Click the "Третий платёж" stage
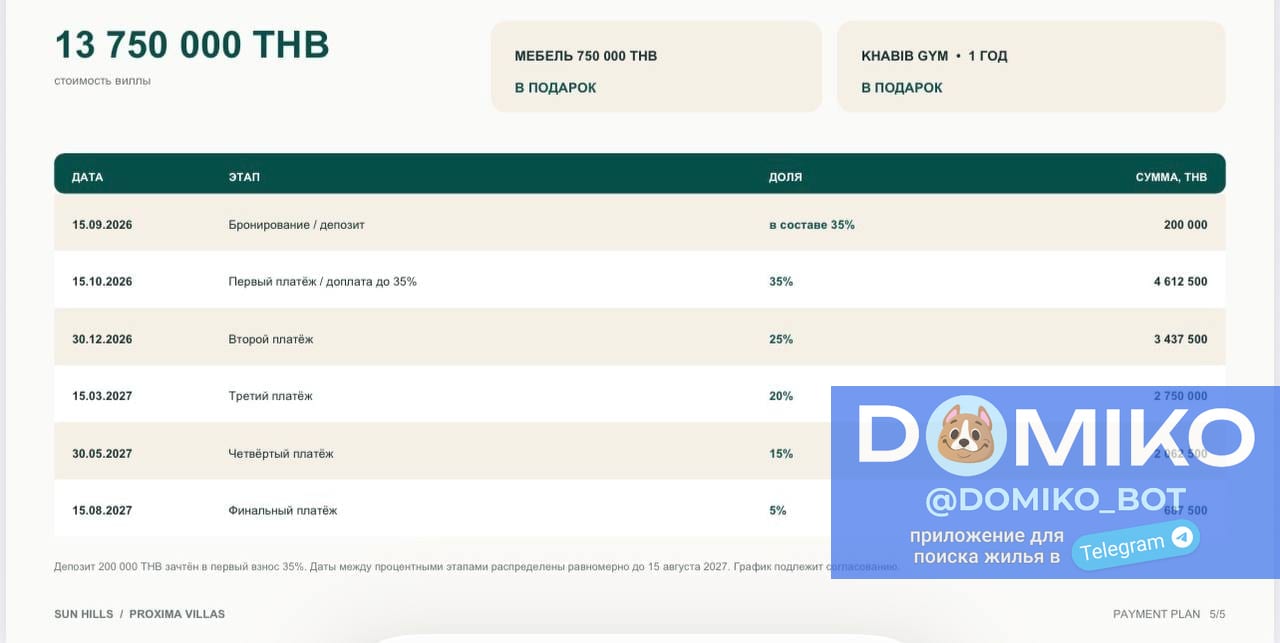 (270, 396)
